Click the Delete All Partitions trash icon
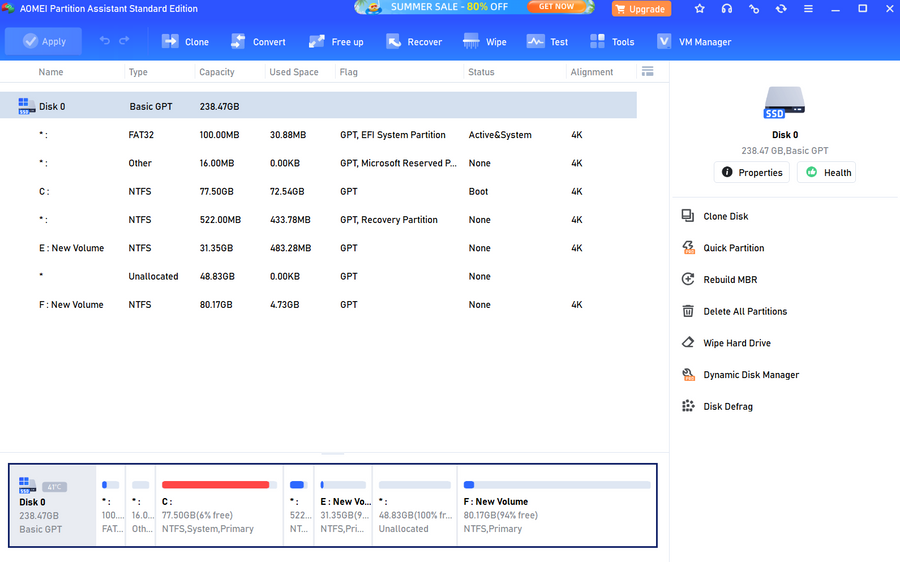The height and width of the screenshot is (562, 900). click(x=688, y=311)
